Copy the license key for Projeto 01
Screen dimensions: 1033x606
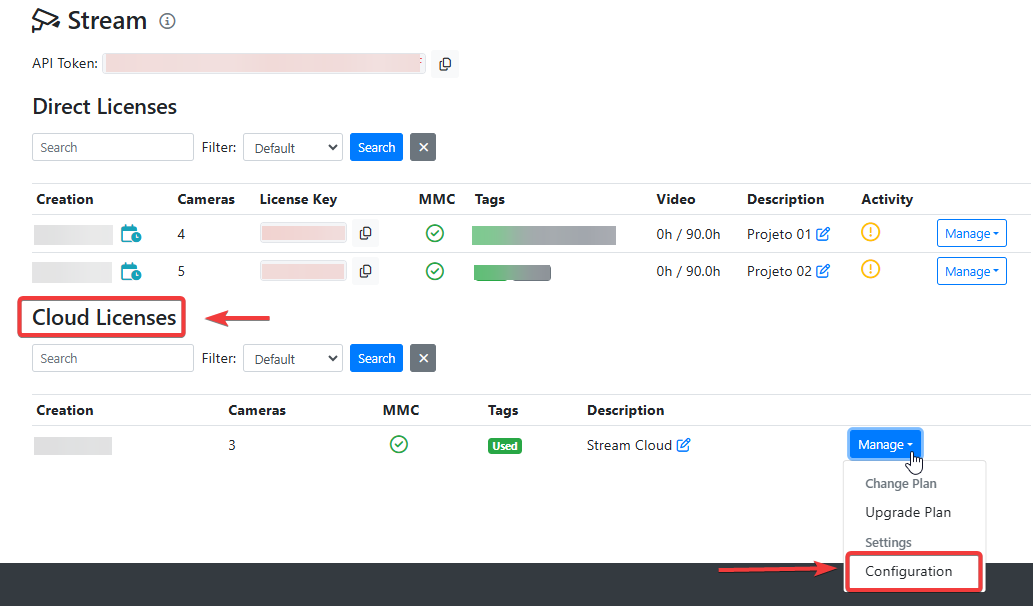coord(366,233)
